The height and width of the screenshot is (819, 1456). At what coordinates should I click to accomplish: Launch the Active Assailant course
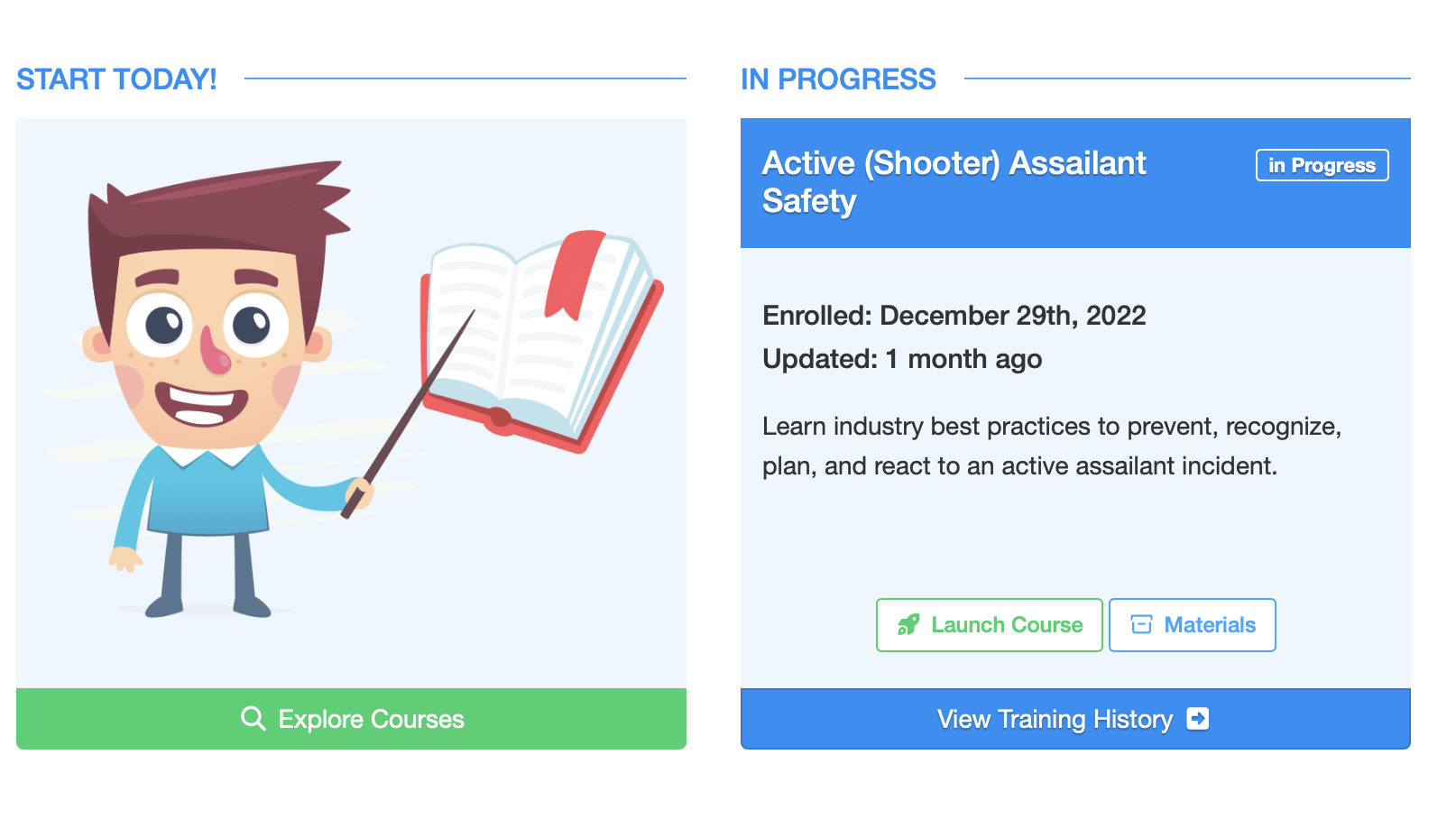tap(990, 625)
